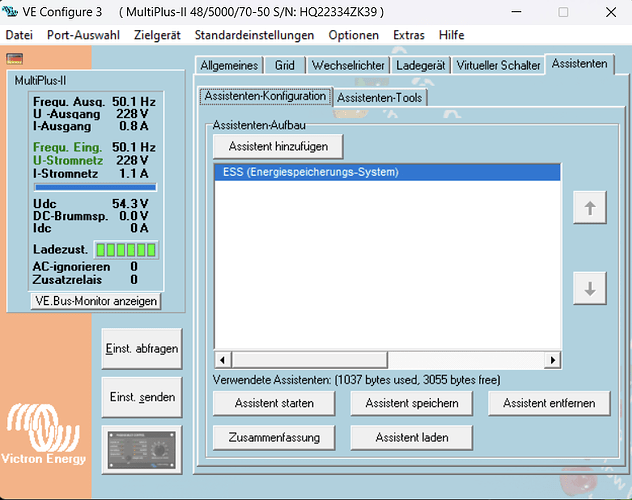Viewport: 632px width, 500px height.
Task: Open the Datei menu
Action: [x=19, y=35]
